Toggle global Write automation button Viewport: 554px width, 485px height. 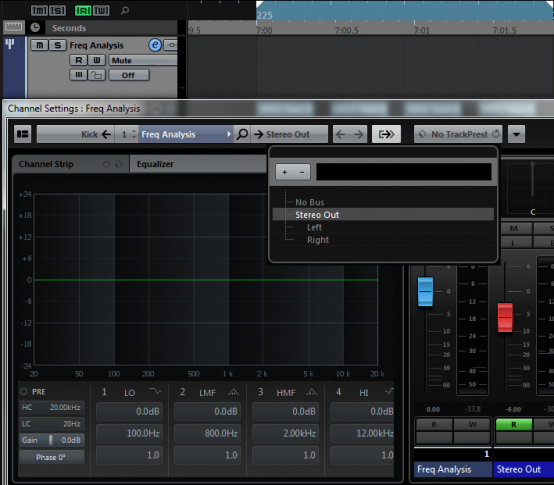[101, 11]
